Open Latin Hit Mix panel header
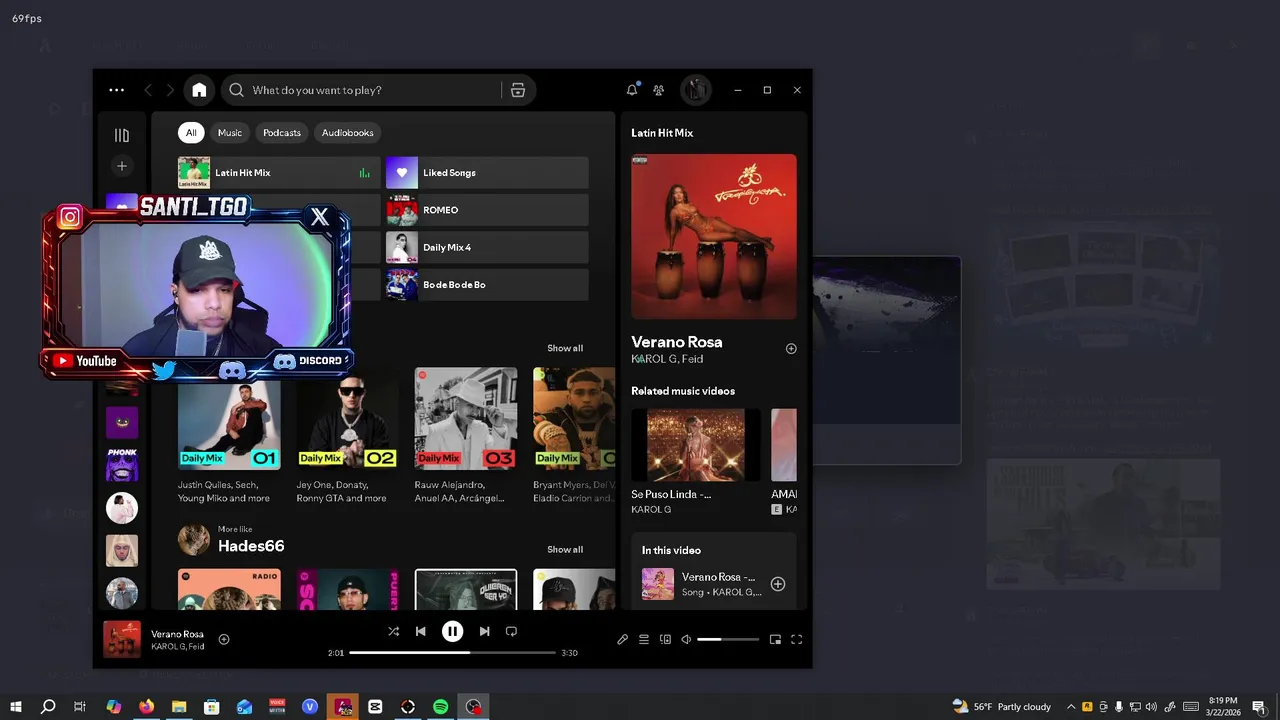The height and width of the screenshot is (720, 1280). [x=662, y=133]
